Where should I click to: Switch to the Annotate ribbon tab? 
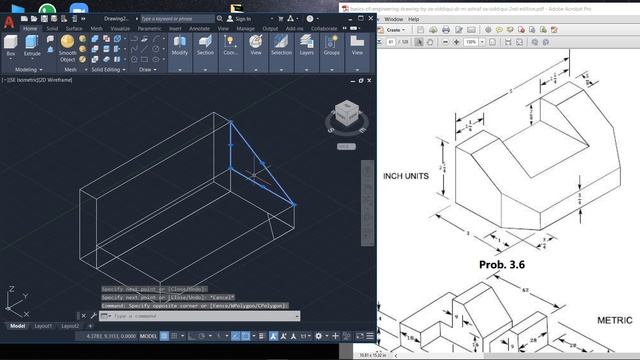(199, 29)
